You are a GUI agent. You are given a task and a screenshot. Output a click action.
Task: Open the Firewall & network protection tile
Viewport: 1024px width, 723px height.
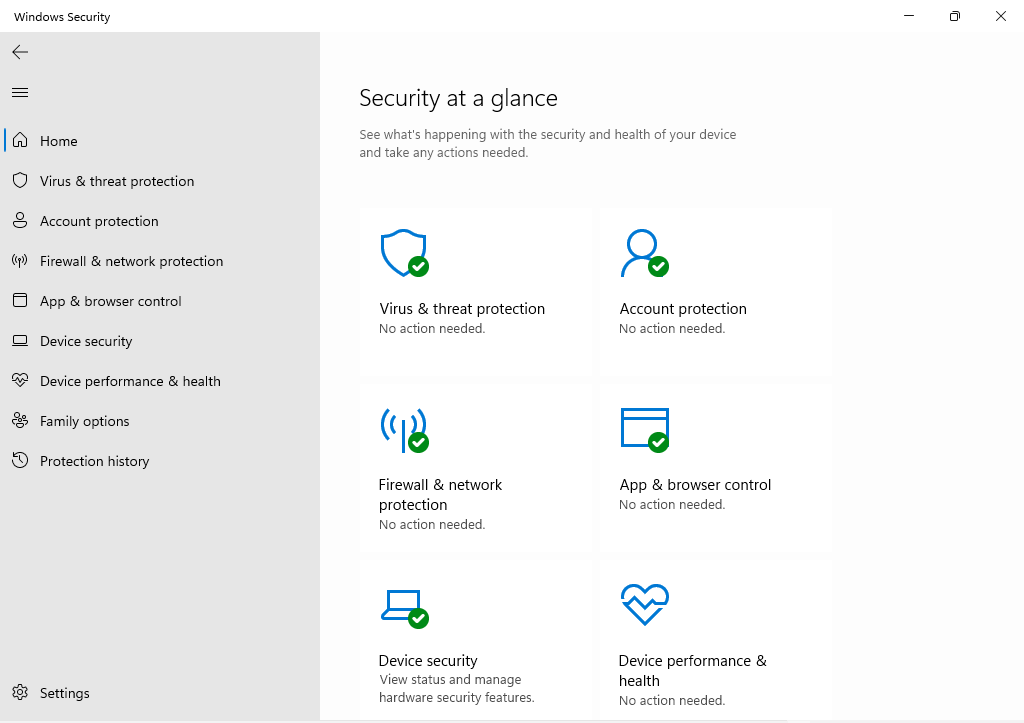click(x=475, y=467)
